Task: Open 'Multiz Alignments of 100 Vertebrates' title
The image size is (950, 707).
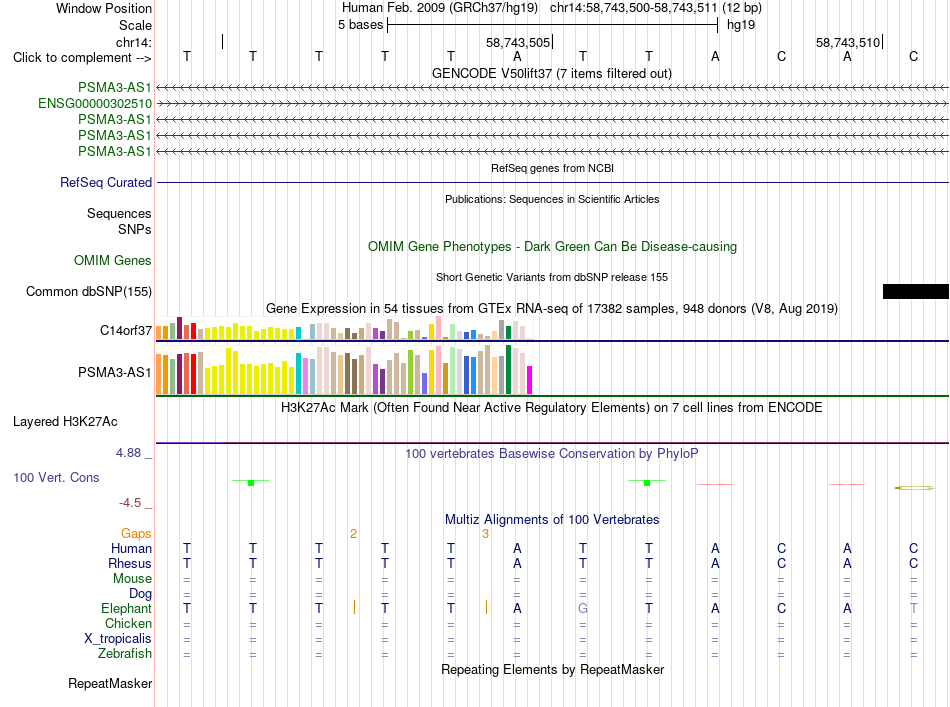Action: [552, 519]
